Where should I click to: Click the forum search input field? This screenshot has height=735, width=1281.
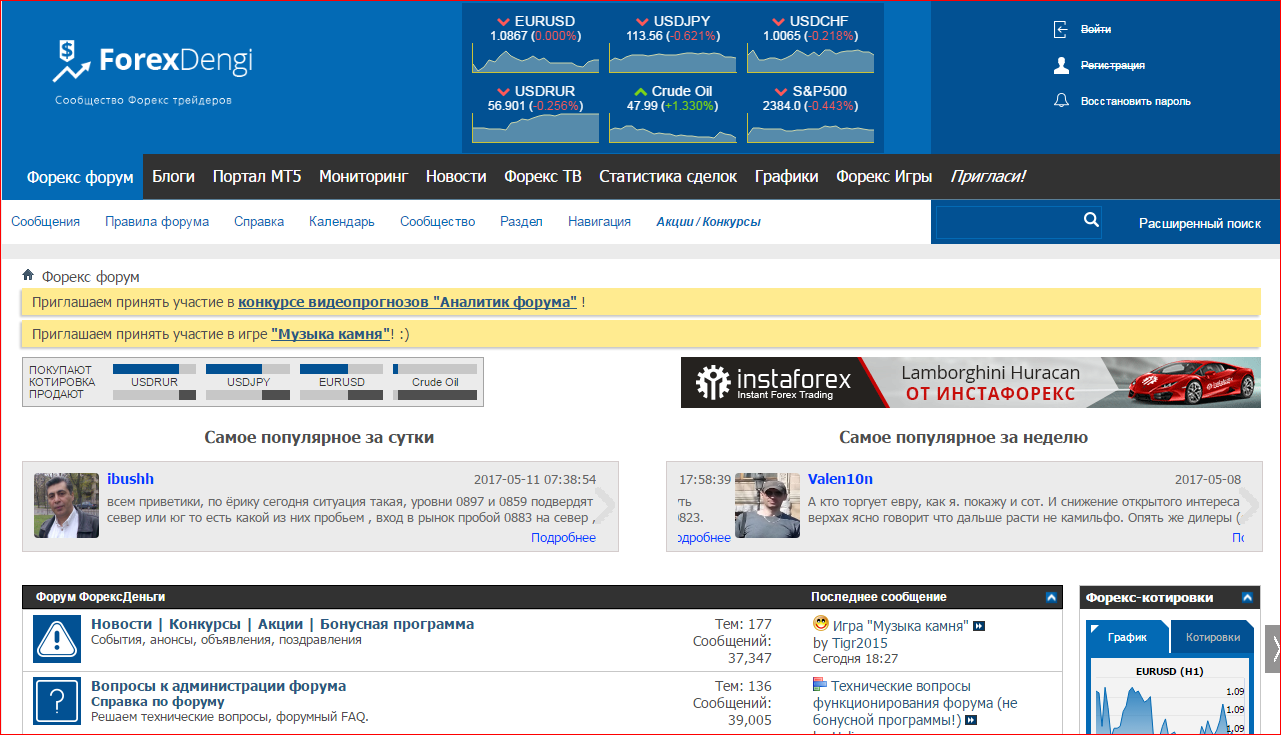(x=1008, y=221)
